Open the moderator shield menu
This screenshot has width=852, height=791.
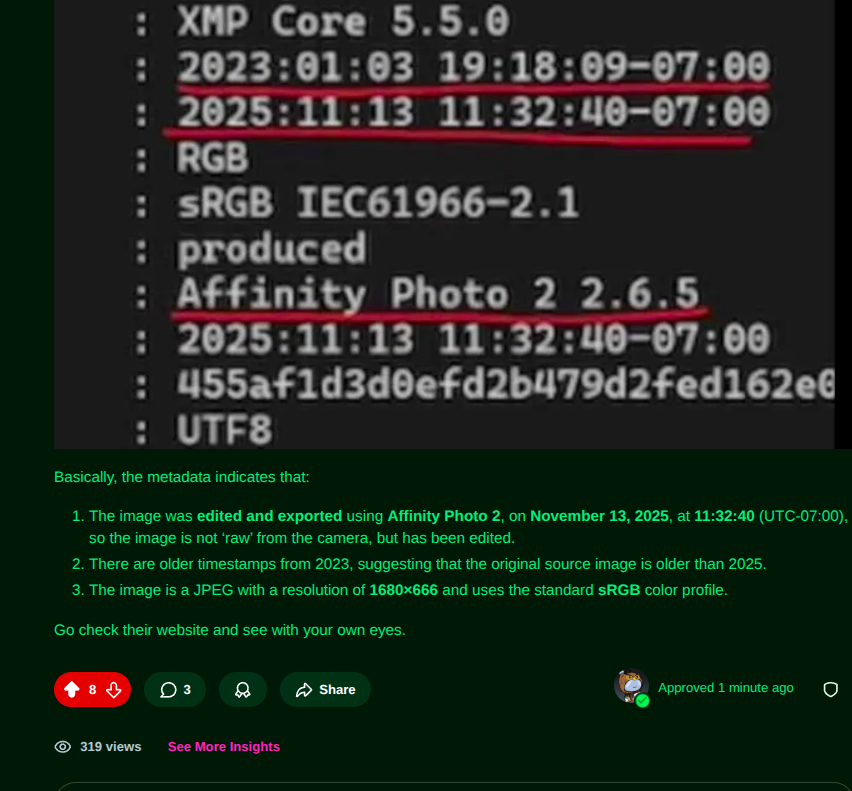pos(830,689)
